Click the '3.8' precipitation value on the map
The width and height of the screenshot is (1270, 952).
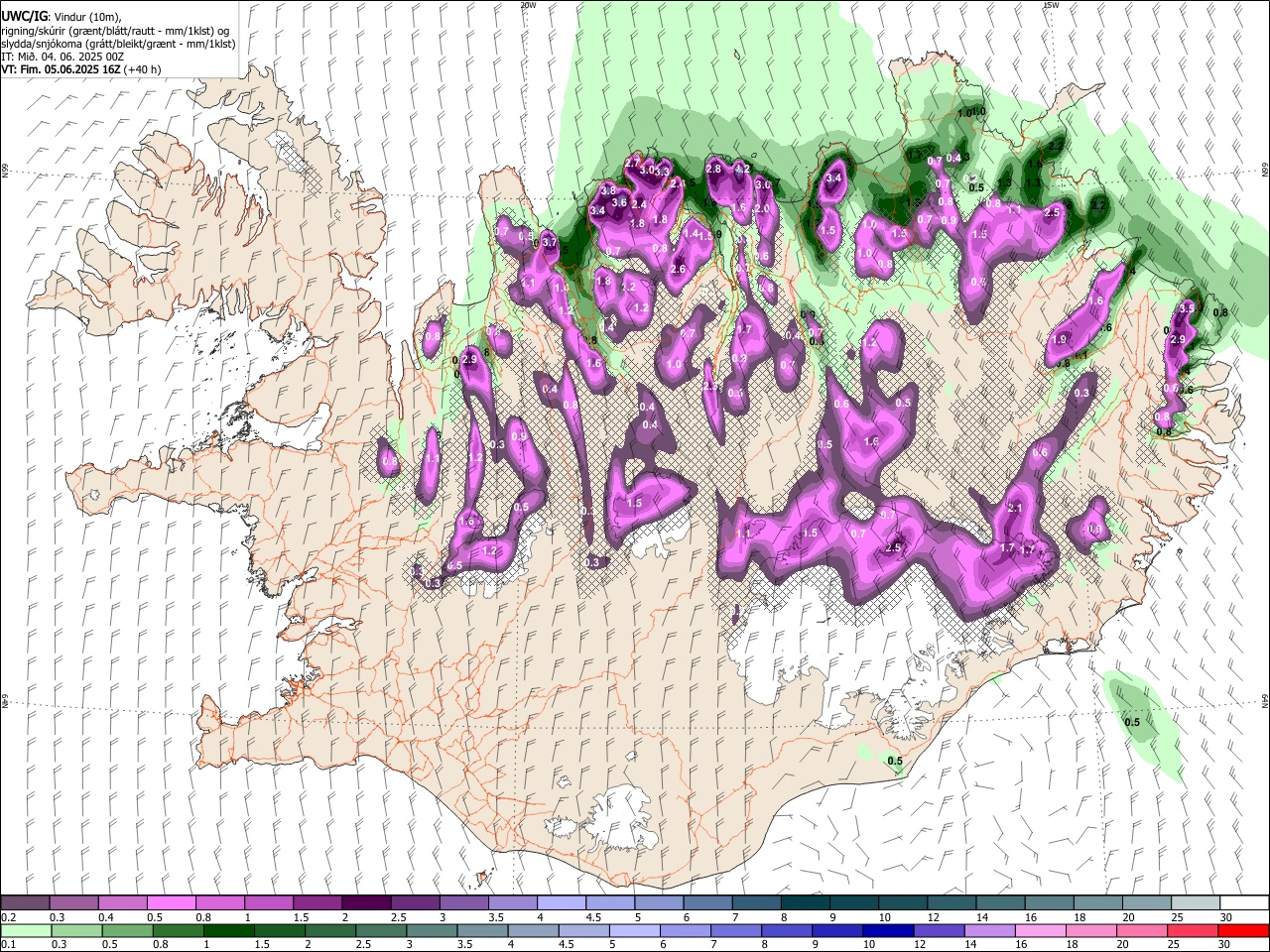(x=608, y=190)
